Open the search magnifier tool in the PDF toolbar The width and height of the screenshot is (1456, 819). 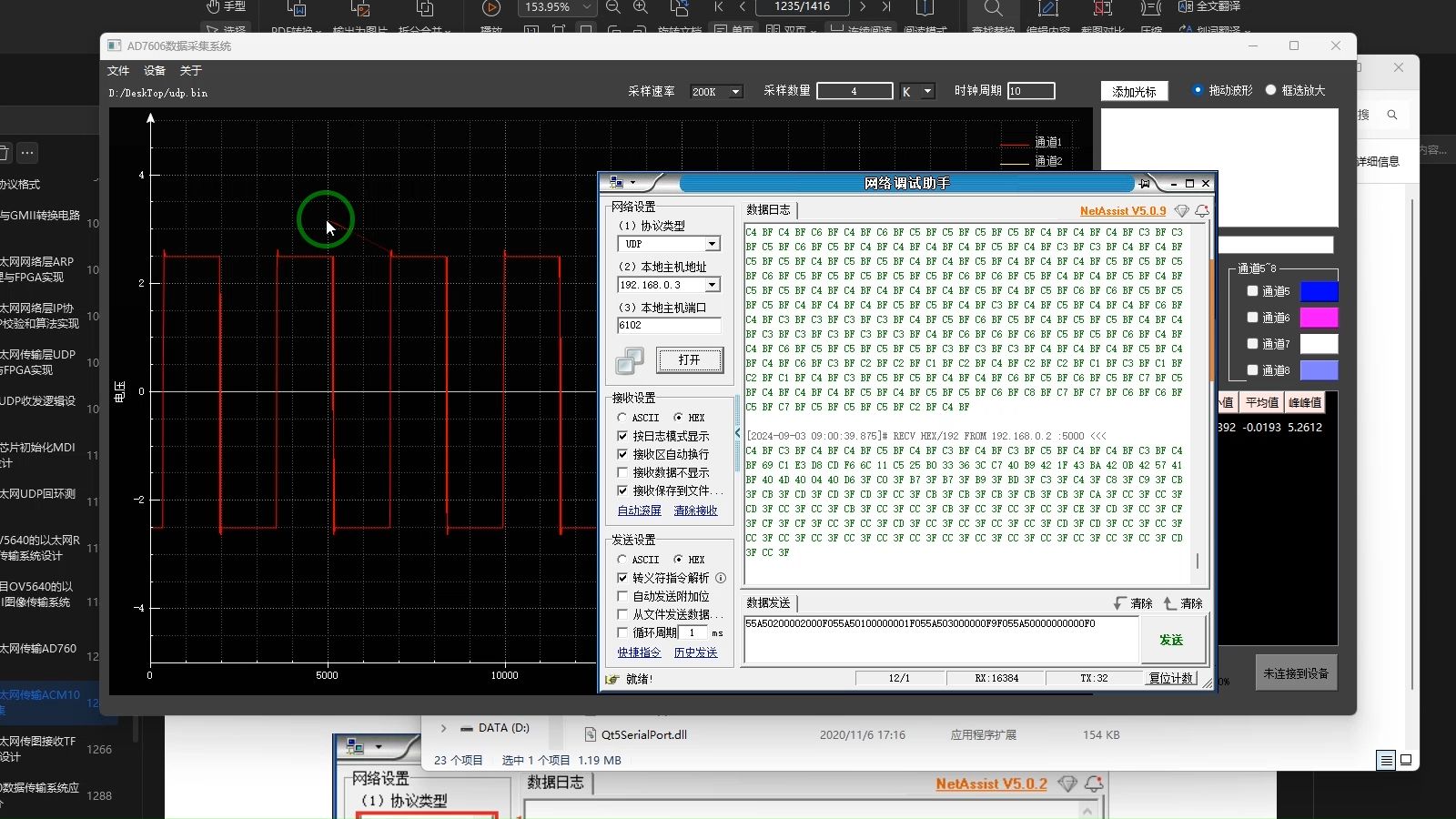pyautogui.click(x=993, y=8)
